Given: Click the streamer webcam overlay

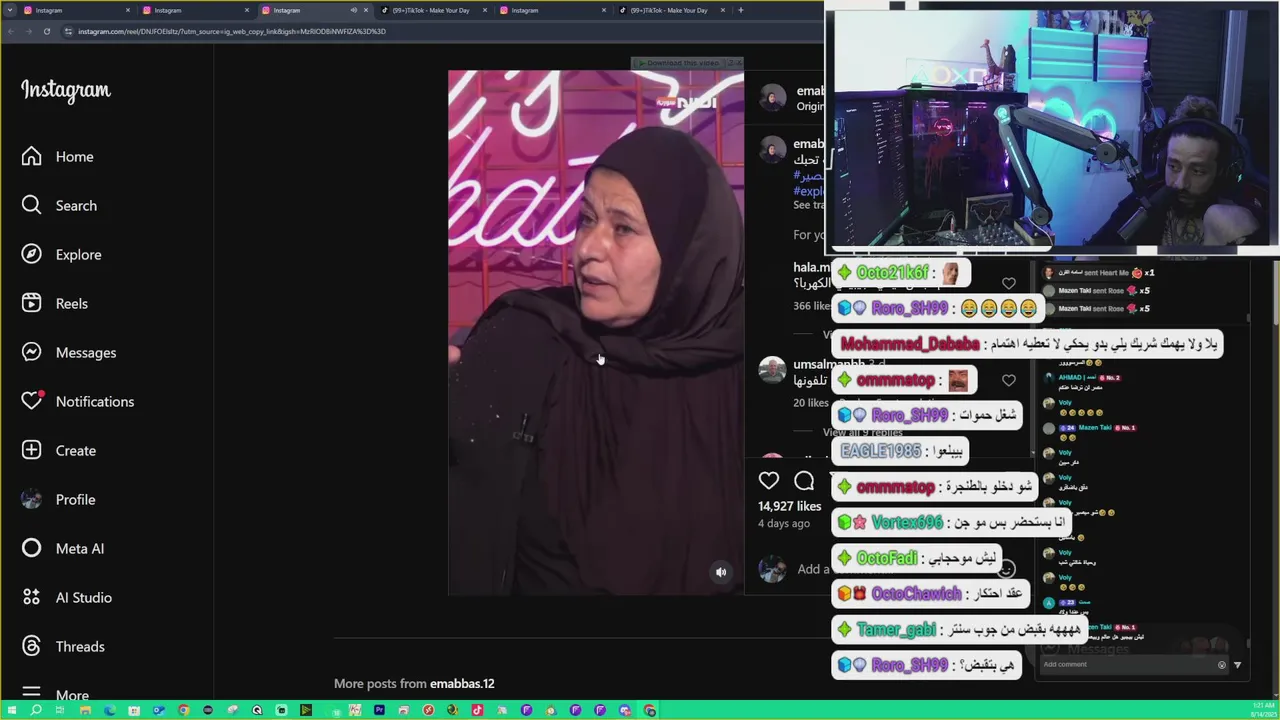Looking at the screenshot, I should 1052,128.
